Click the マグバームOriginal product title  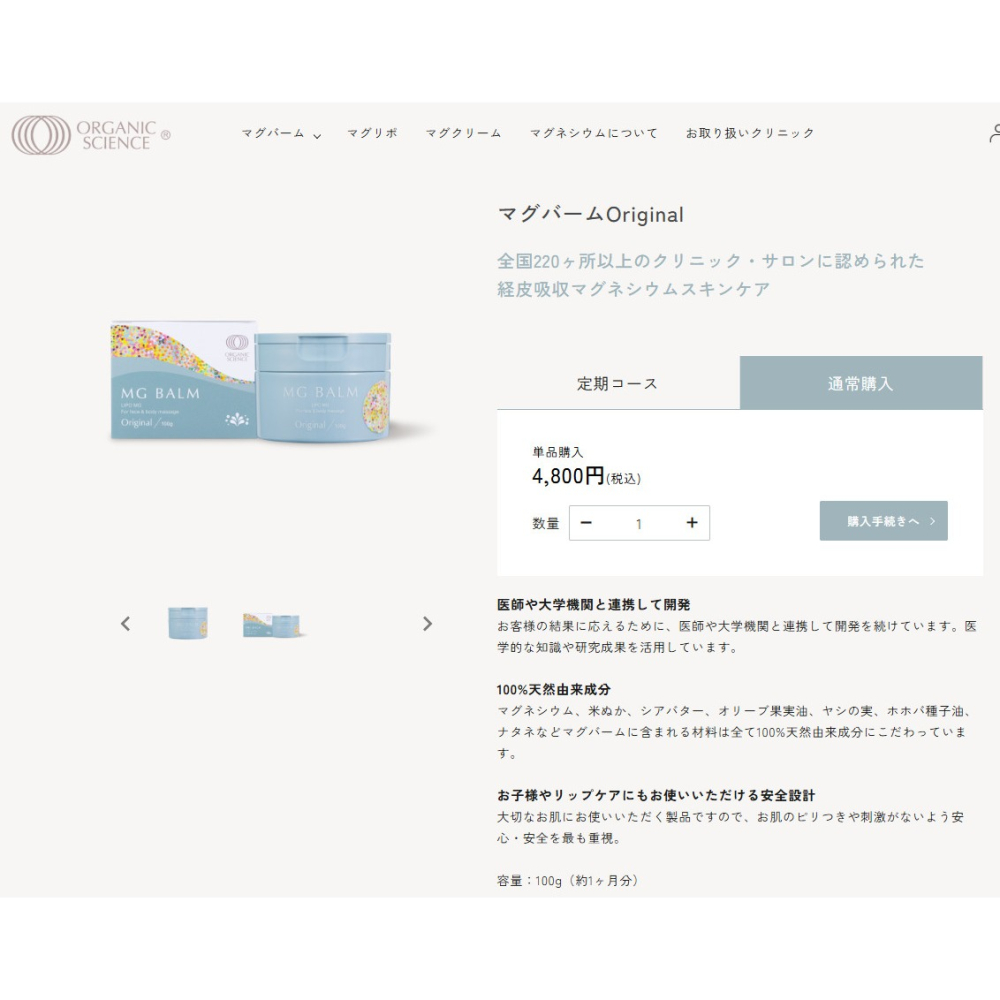[590, 215]
